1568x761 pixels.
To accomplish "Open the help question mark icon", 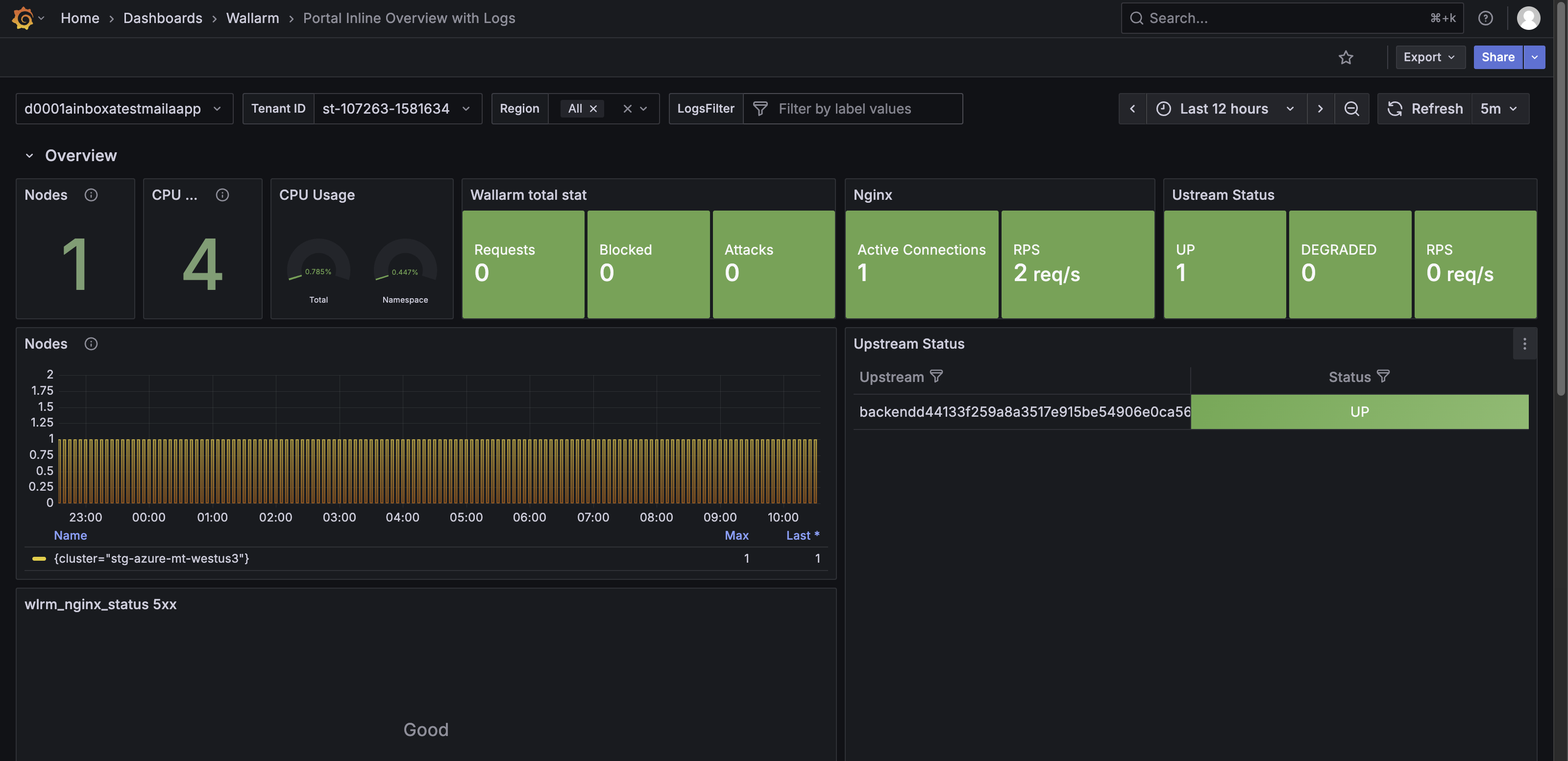I will coord(1485,18).
